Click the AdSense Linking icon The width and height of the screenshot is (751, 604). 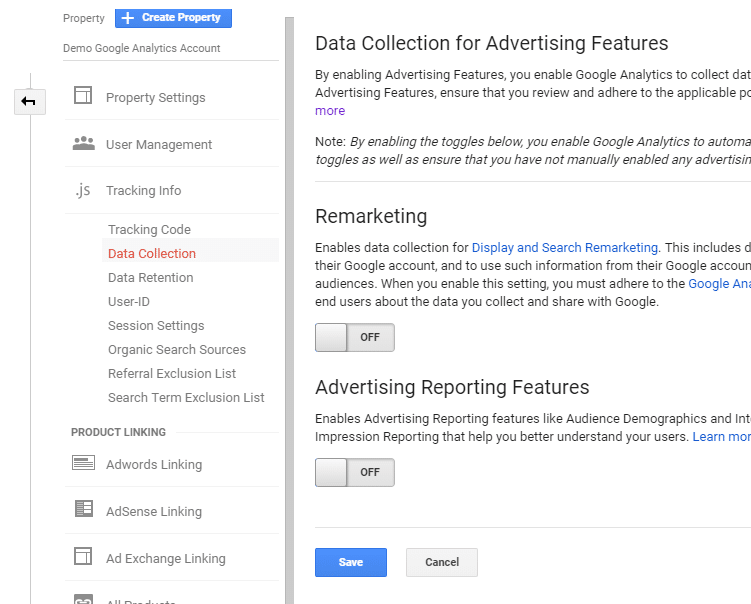[84, 509]
